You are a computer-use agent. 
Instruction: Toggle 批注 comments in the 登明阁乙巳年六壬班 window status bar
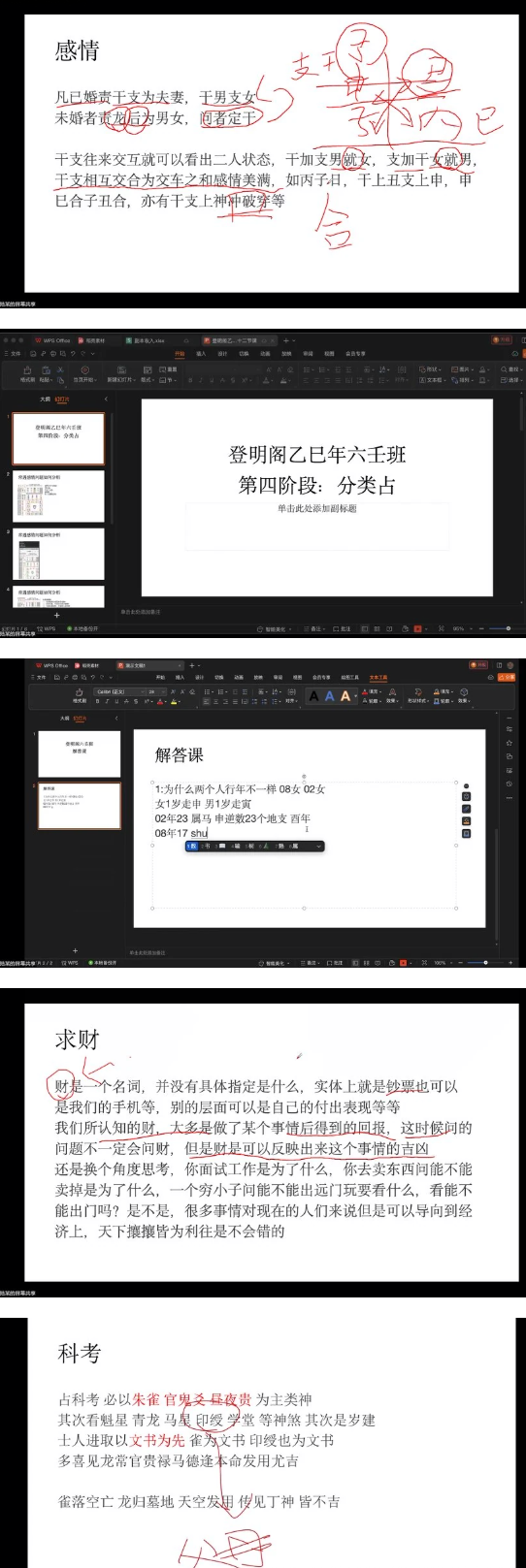tap(343, 628)
